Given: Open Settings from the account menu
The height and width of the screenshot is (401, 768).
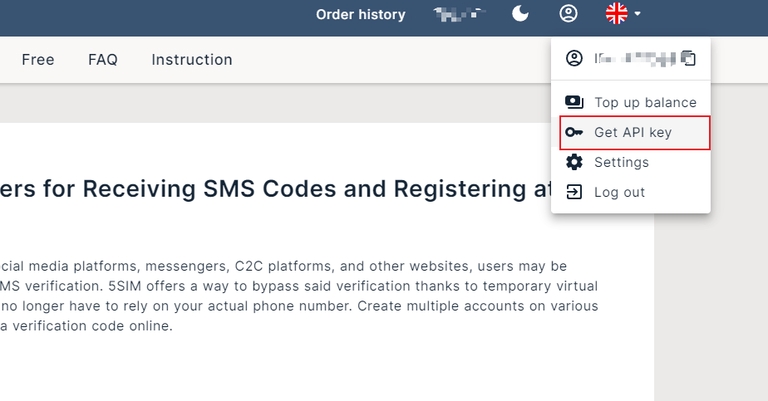Looking at the screenshot, I should click(x=621, y=162).
